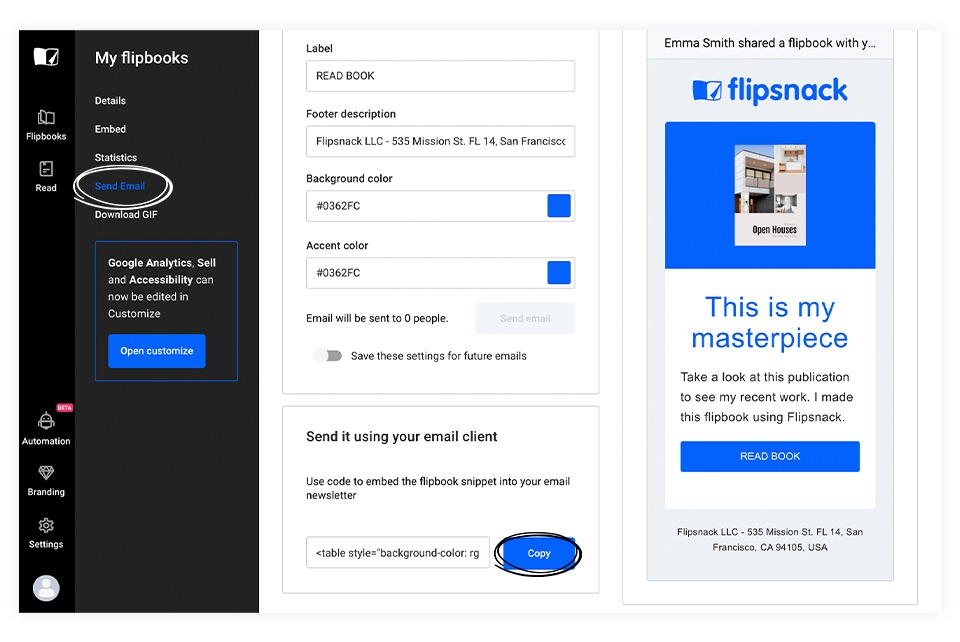960x642 pixels.
Task: Click the Open Houses flipbook cover thumbnail
Action: click(x=770, y=195)
